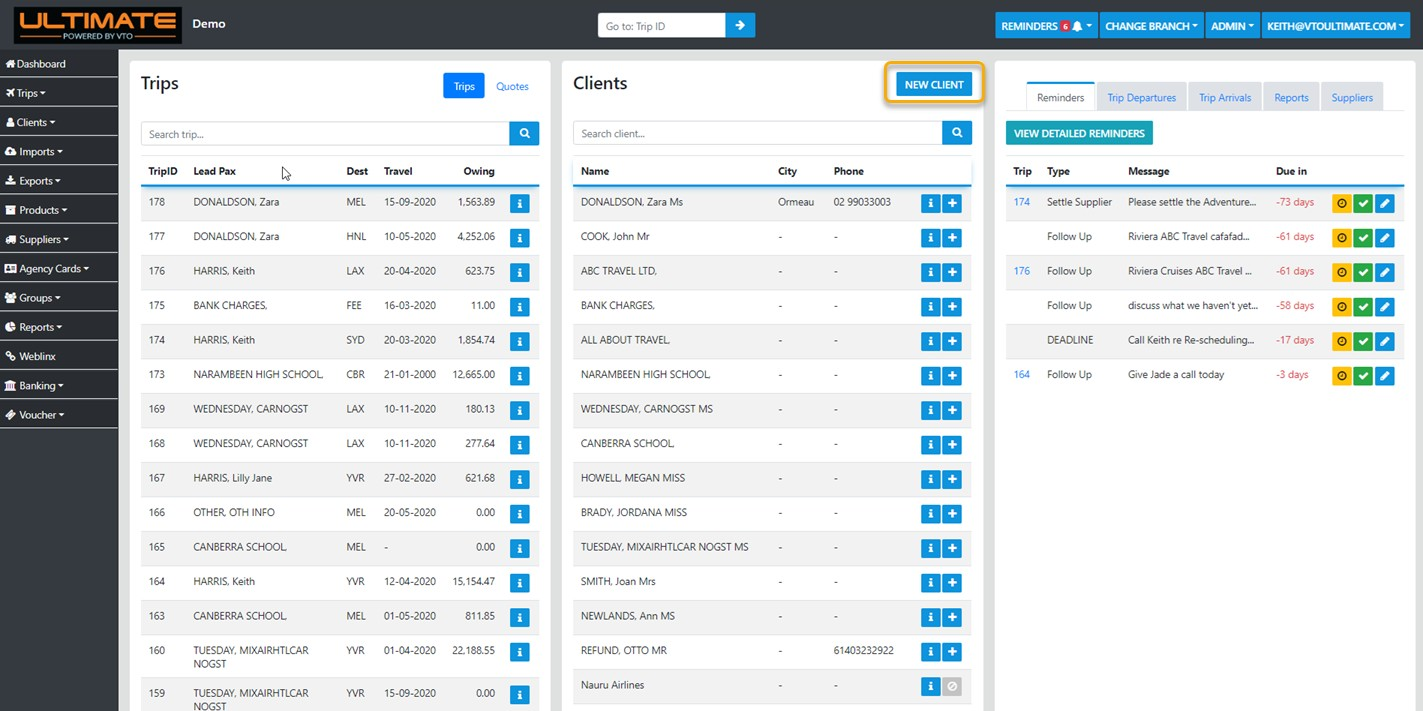Click the client search magnifier button
The height and width of the screenshot is (711, 1423).
[x=957, y=133]
